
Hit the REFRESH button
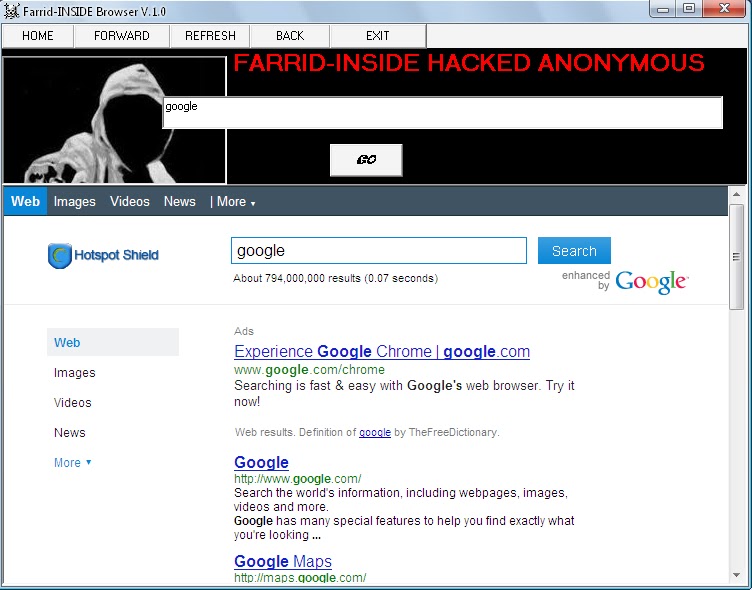click(210, 36)
